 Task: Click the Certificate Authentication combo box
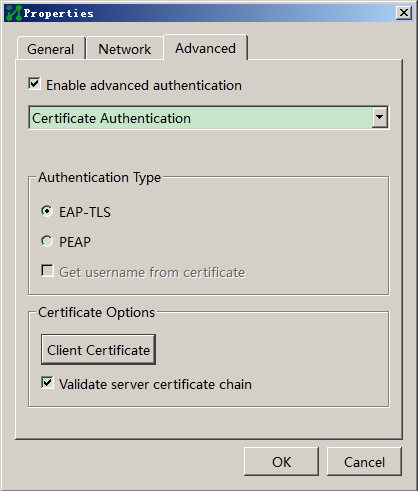[x=209, y=118]
